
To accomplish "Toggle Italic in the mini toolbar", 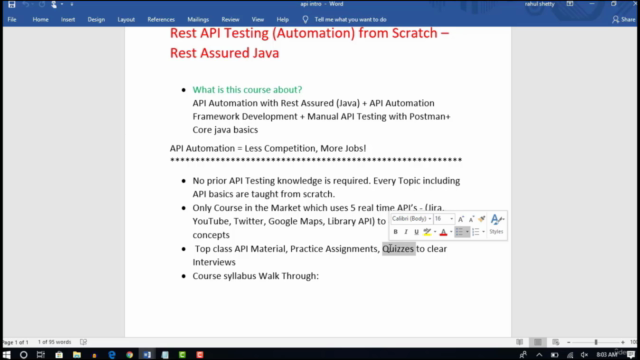I will pyautogui.click(x=406, y=232).
